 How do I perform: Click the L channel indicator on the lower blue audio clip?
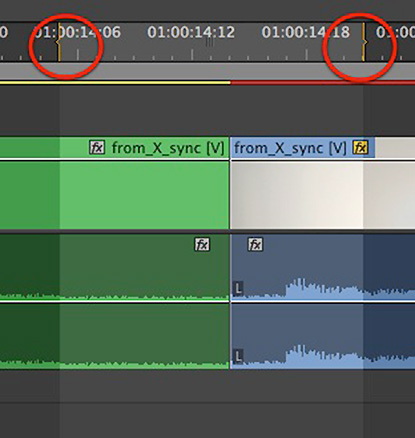tap(238, 356)
